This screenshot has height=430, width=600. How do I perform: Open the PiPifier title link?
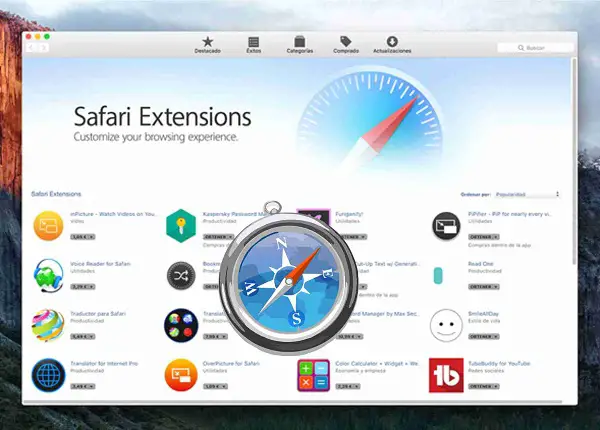click(509, 214)
